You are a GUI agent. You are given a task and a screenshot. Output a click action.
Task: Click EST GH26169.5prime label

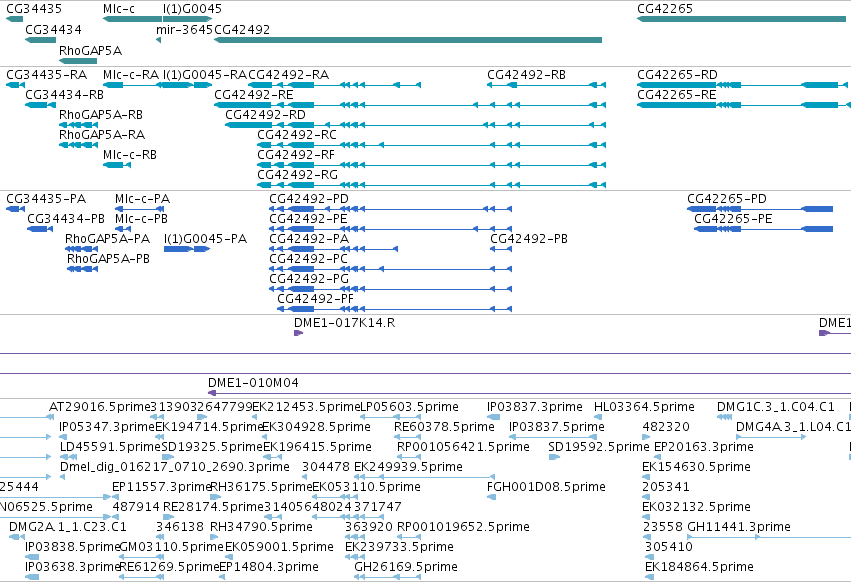click(405, 567)
